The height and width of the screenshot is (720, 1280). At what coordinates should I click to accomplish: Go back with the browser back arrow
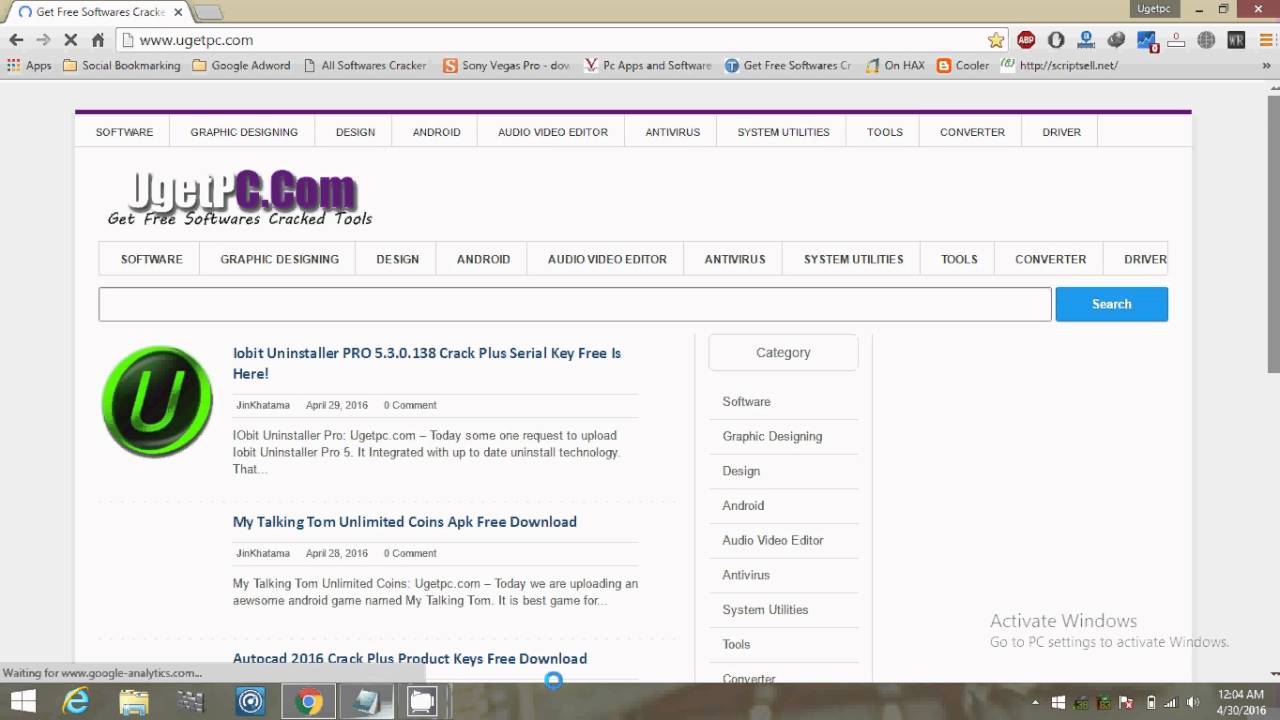[x=16, y=40]
